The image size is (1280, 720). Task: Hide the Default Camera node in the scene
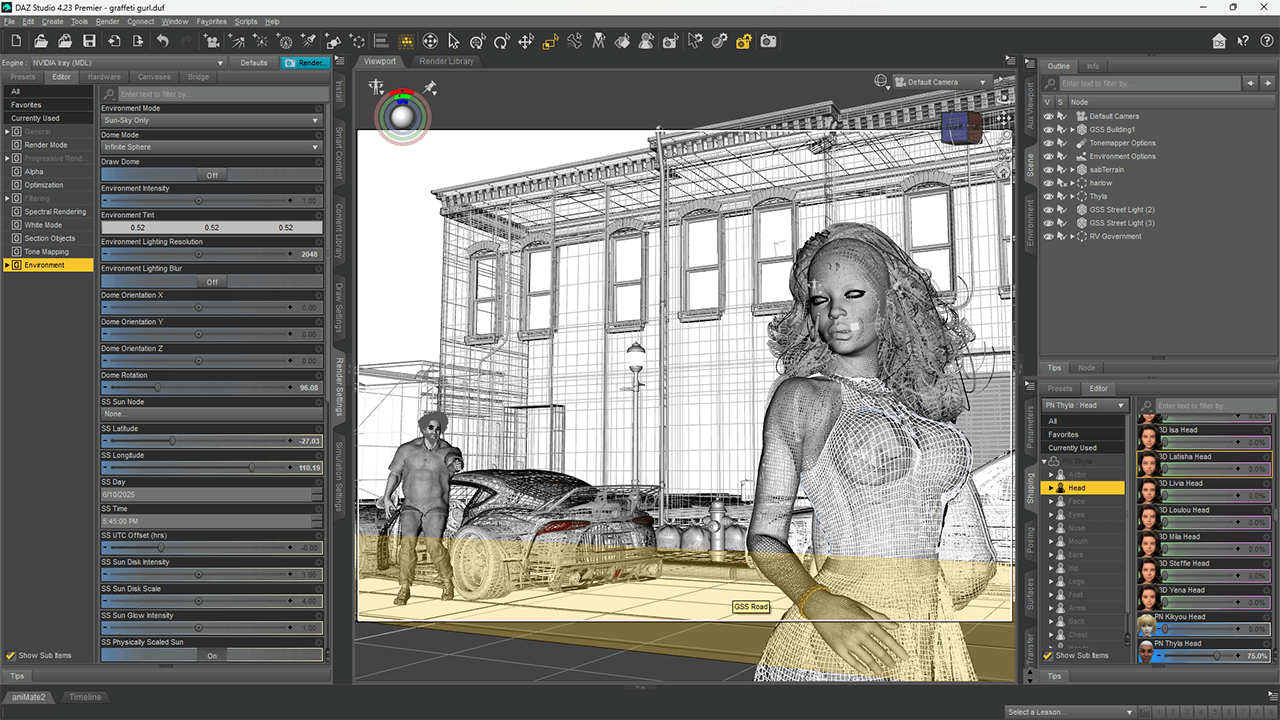click(x=1048, y=116)
